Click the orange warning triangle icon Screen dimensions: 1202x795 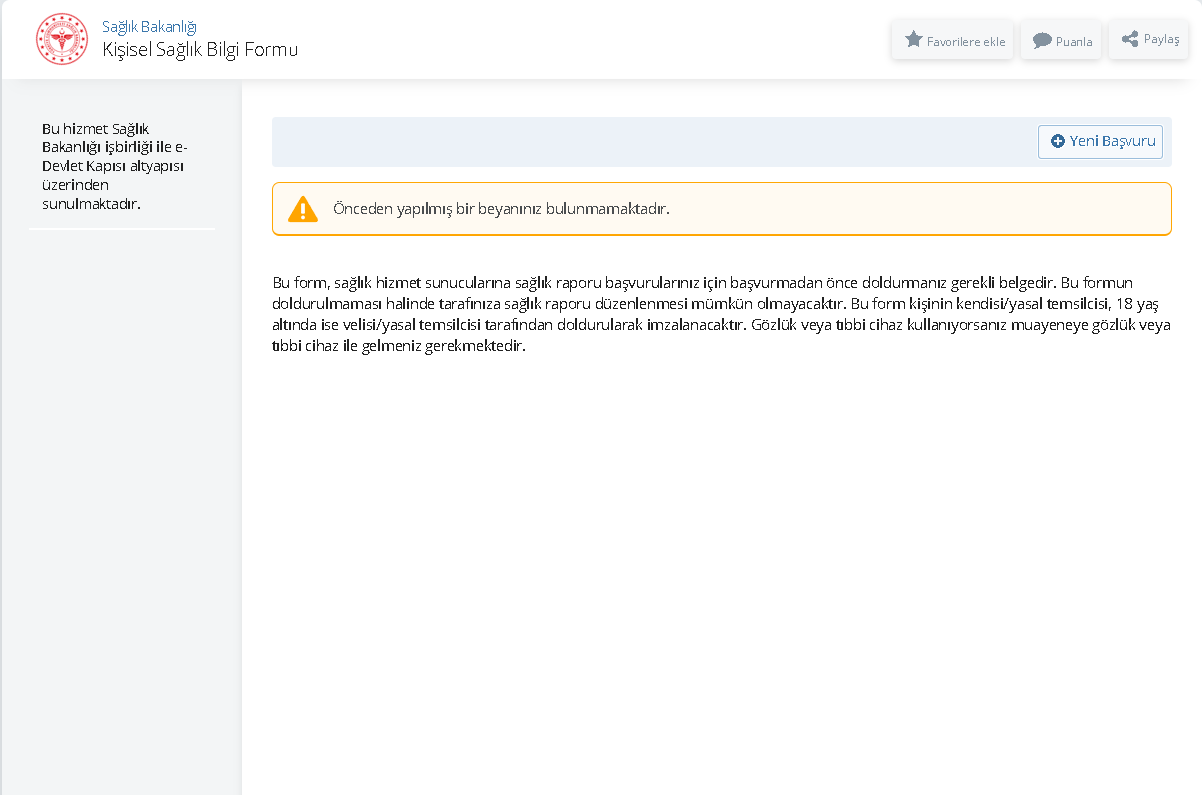(x=303, y=209)
